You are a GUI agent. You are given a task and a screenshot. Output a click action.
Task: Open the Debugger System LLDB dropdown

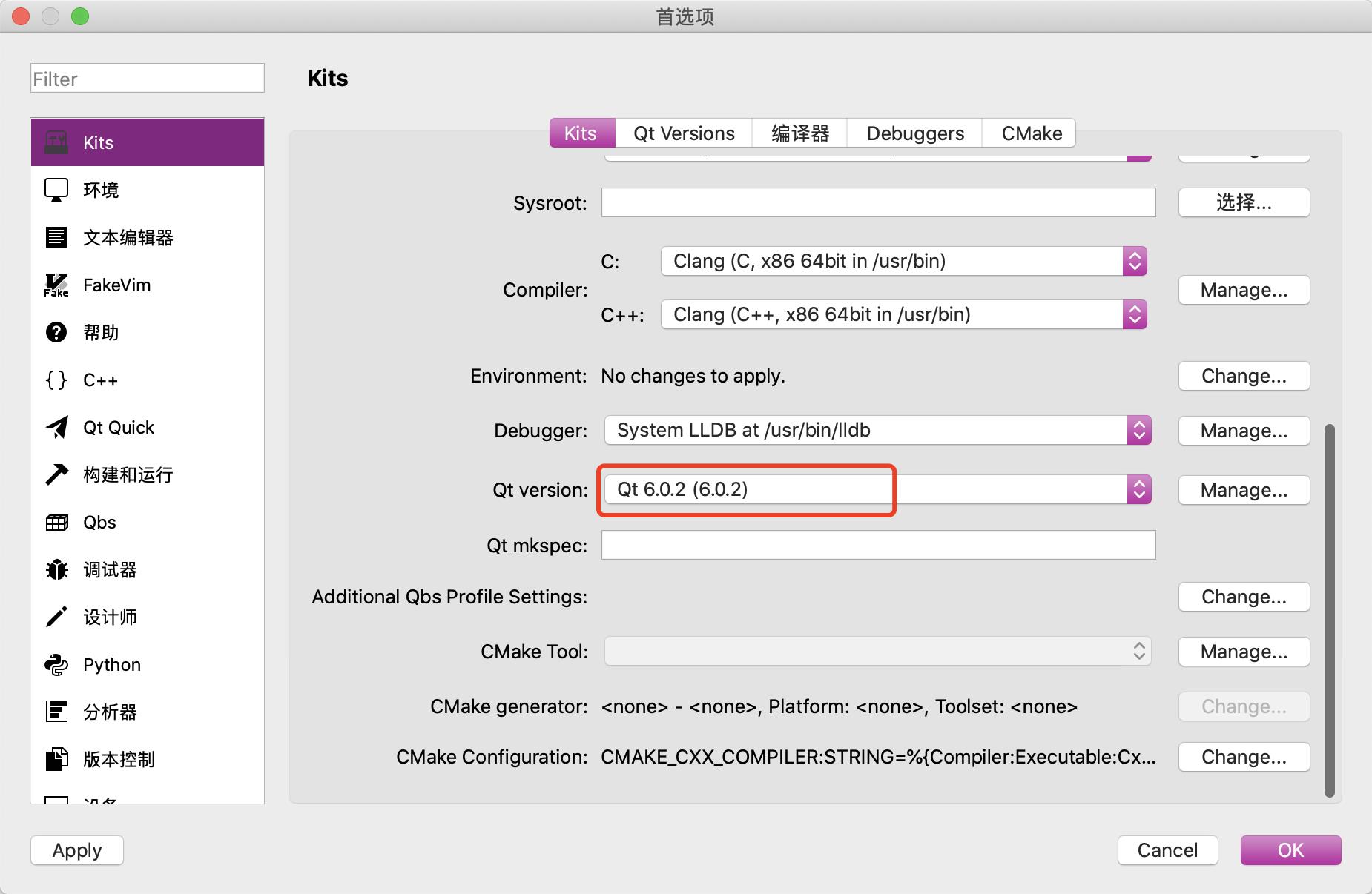[878, 430]
